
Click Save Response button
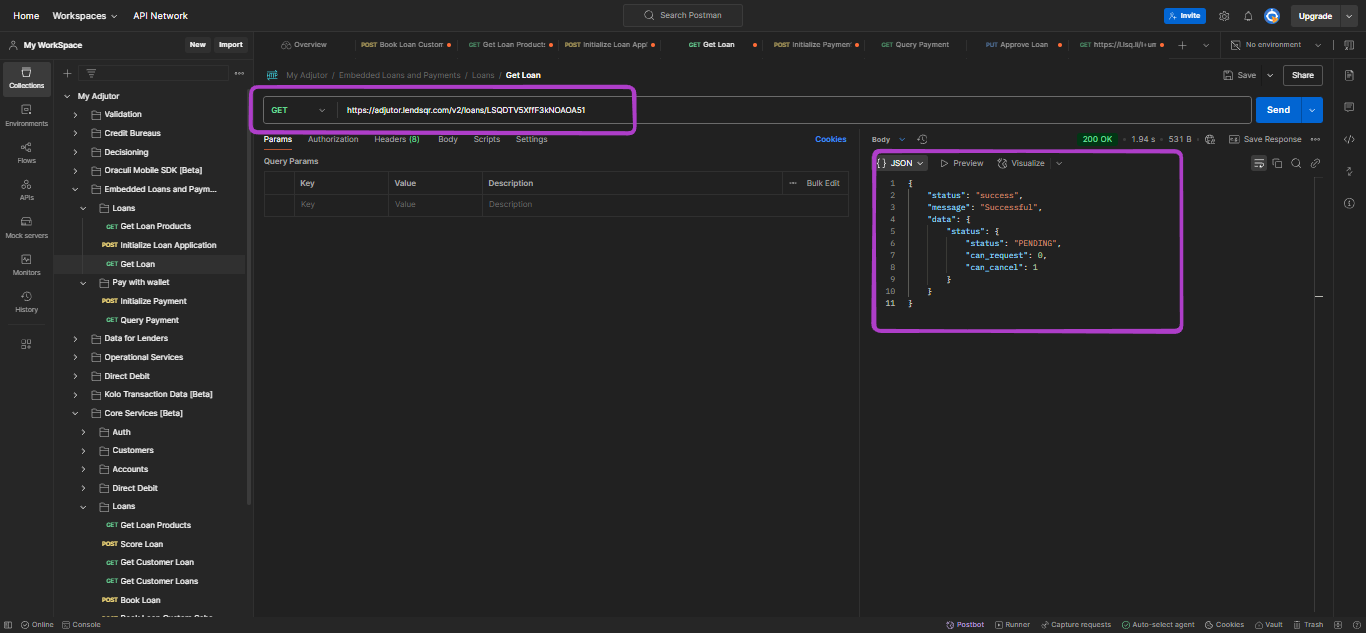[1265, 139]
